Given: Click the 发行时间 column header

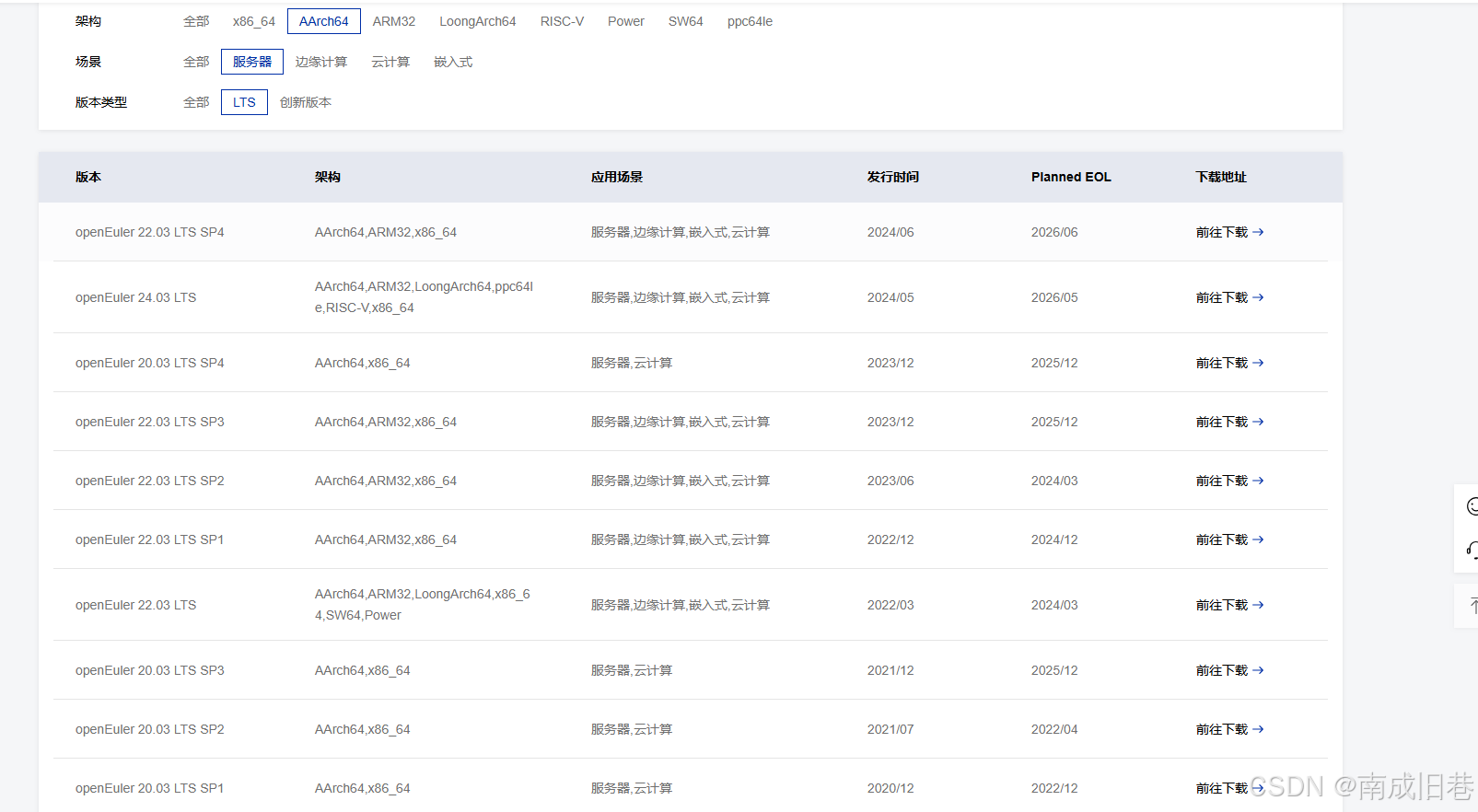Looking at the screenshot, I should coord(893,177).
